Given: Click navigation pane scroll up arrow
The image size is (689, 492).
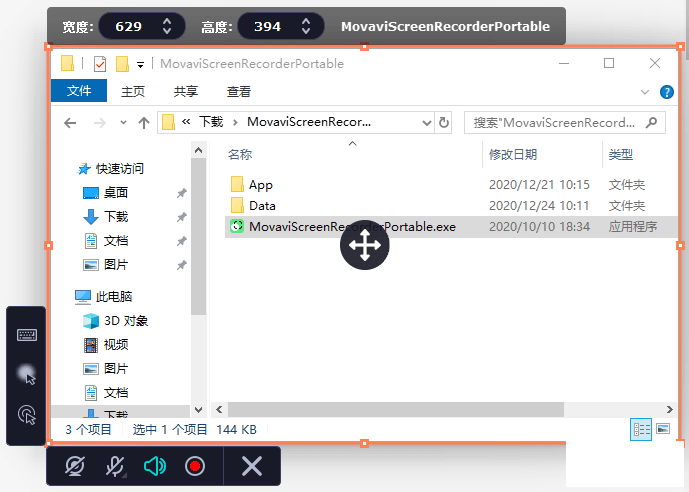Looking at the screenshot, I should pos(199,150).
